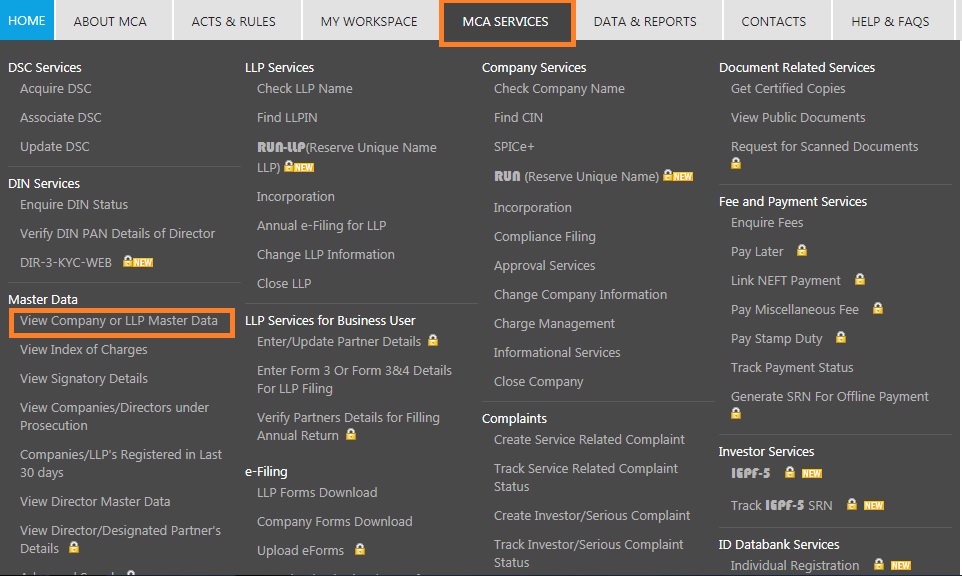Open the HOME tab
This screenshot has height=576, width=962.
click(x=26, y=20)
